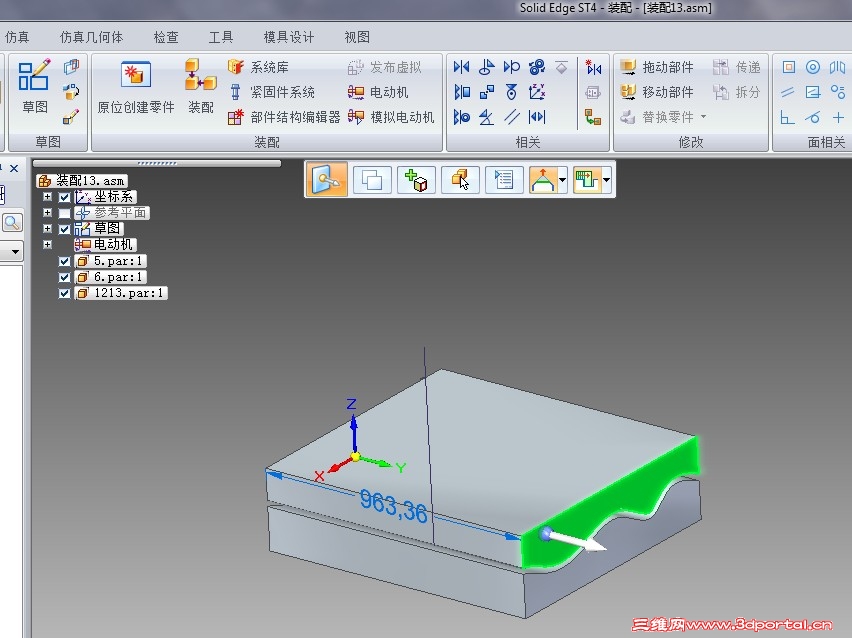This screenshot has height=638, width=852.
Task: Expand the 参考平面 tree node
Action: pos(47,212)
